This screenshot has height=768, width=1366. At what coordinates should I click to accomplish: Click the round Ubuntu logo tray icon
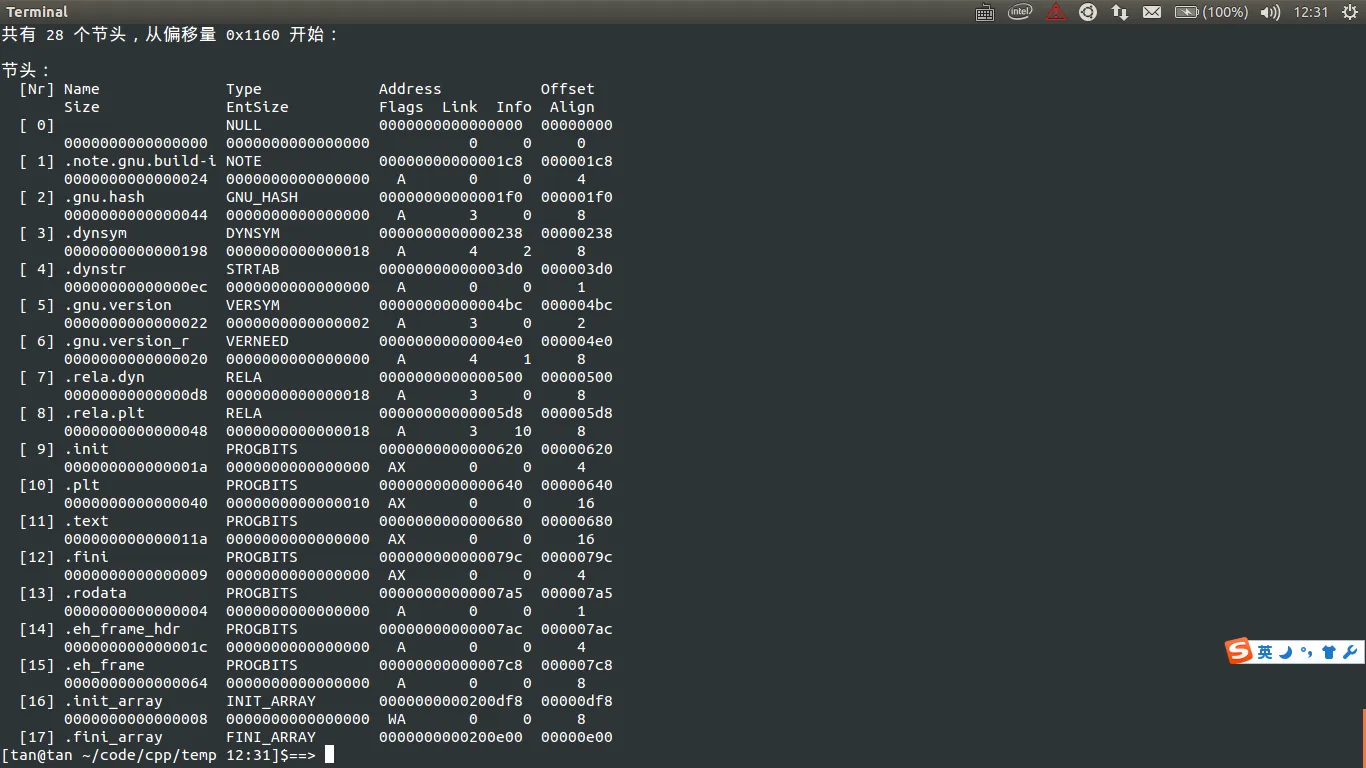1088,12
